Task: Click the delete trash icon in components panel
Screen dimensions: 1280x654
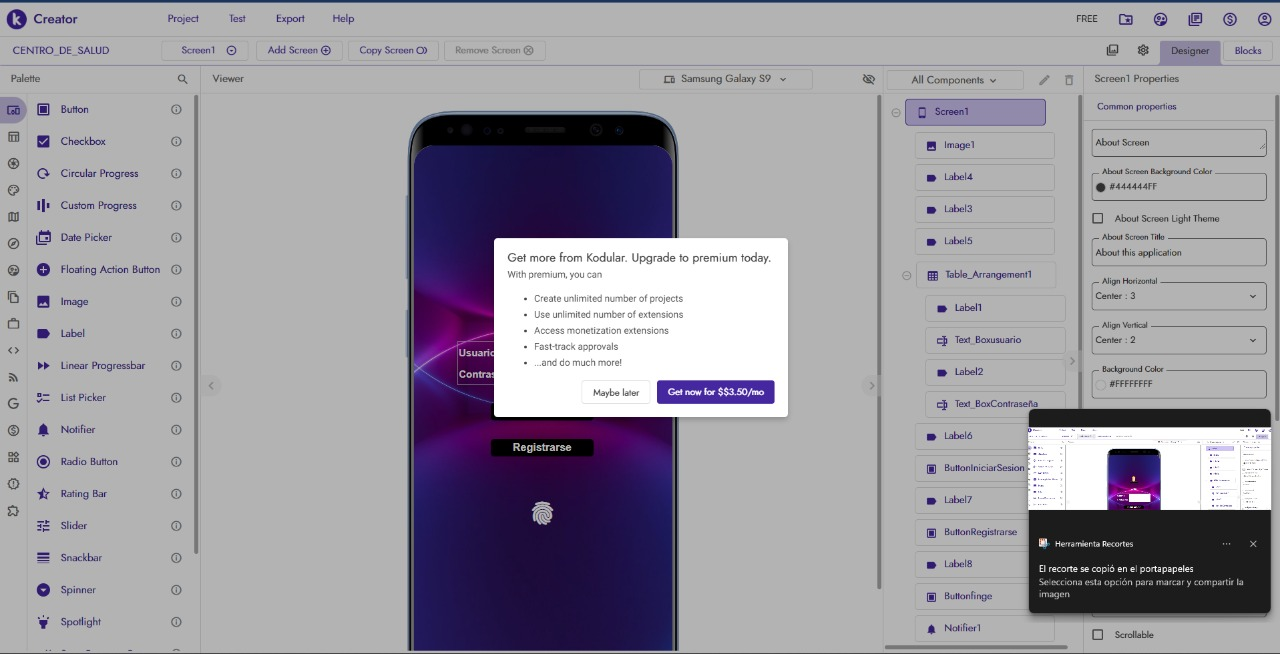Action: [x=1068, y=80]
